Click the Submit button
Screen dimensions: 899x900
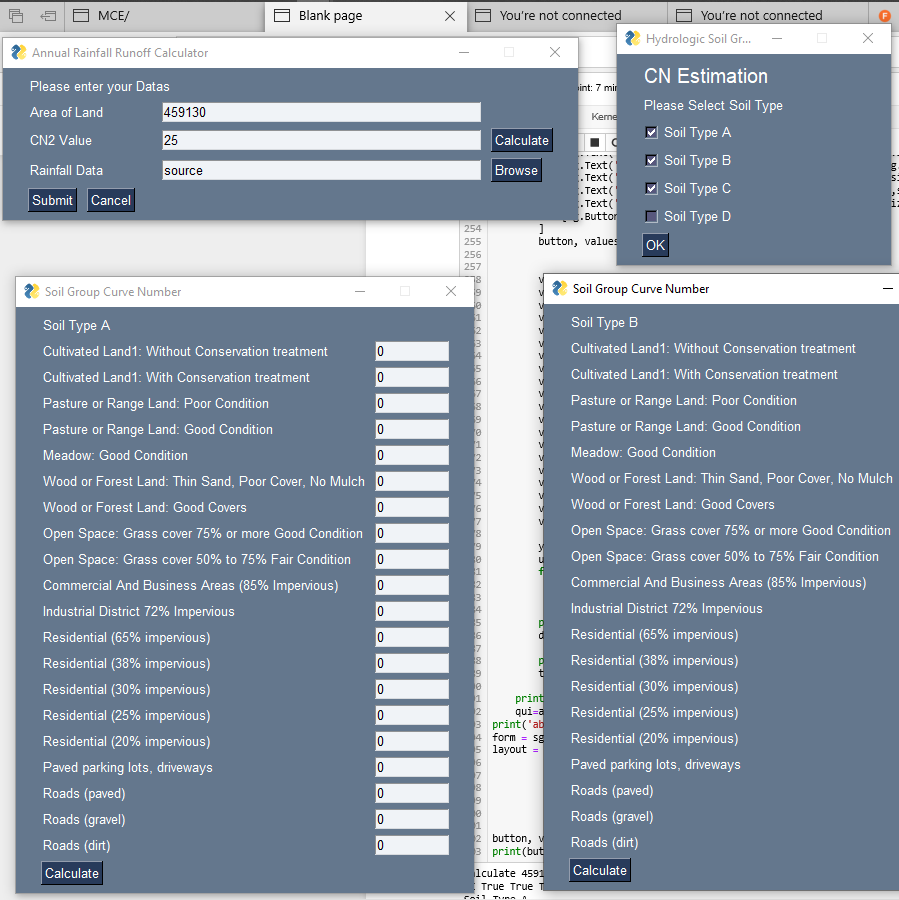click(x=52, y=200)
